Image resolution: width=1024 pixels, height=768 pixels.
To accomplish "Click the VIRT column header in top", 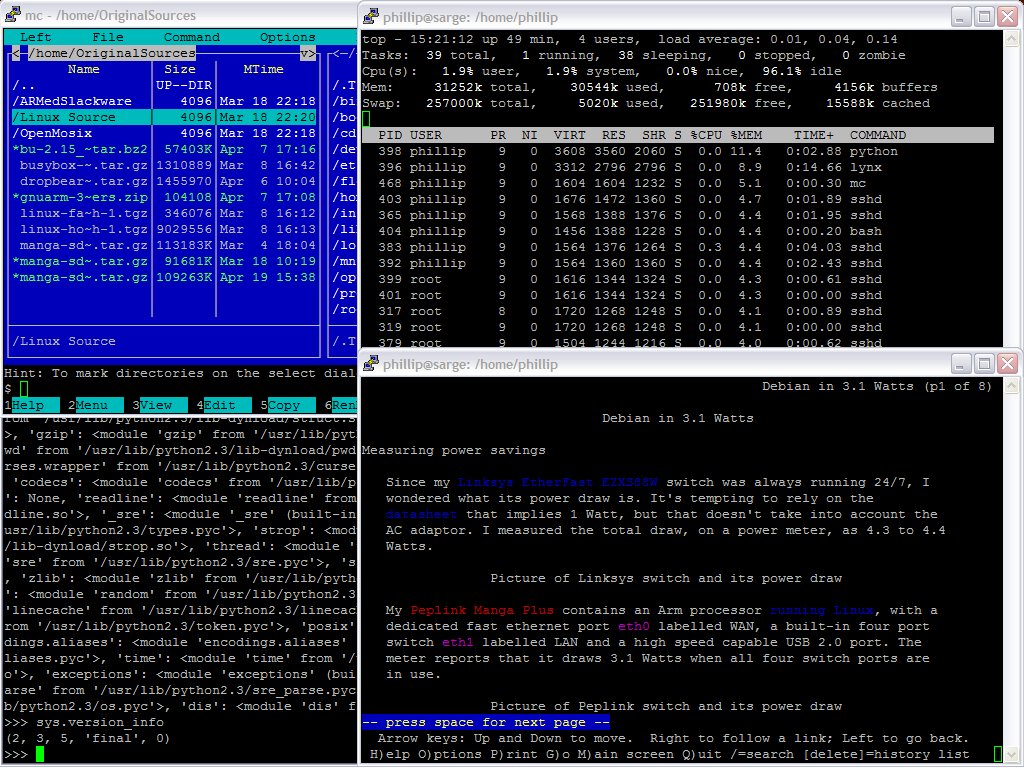I will (x=569, y=135).
